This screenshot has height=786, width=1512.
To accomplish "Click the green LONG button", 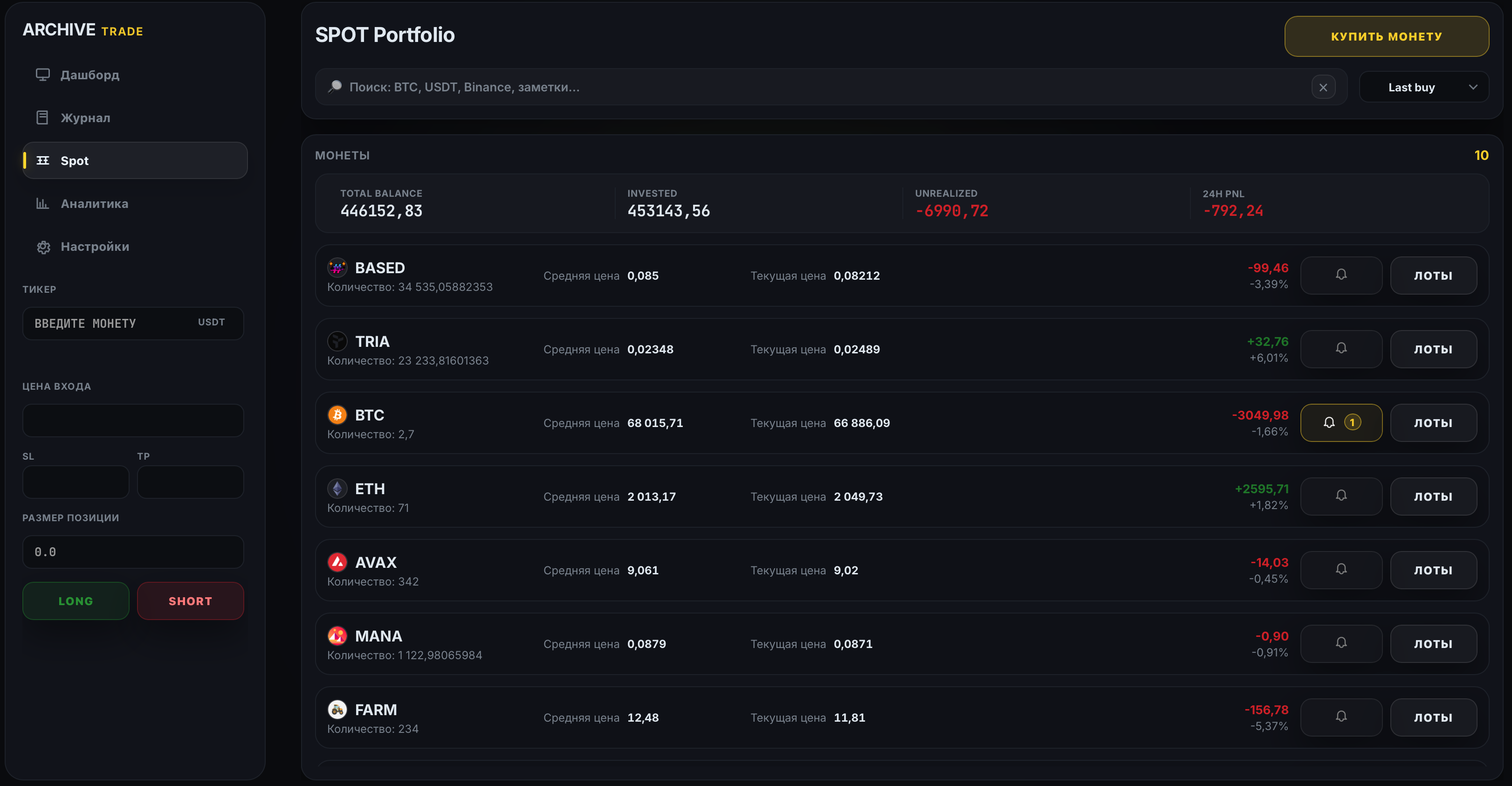I will click(x=76, y=600).
